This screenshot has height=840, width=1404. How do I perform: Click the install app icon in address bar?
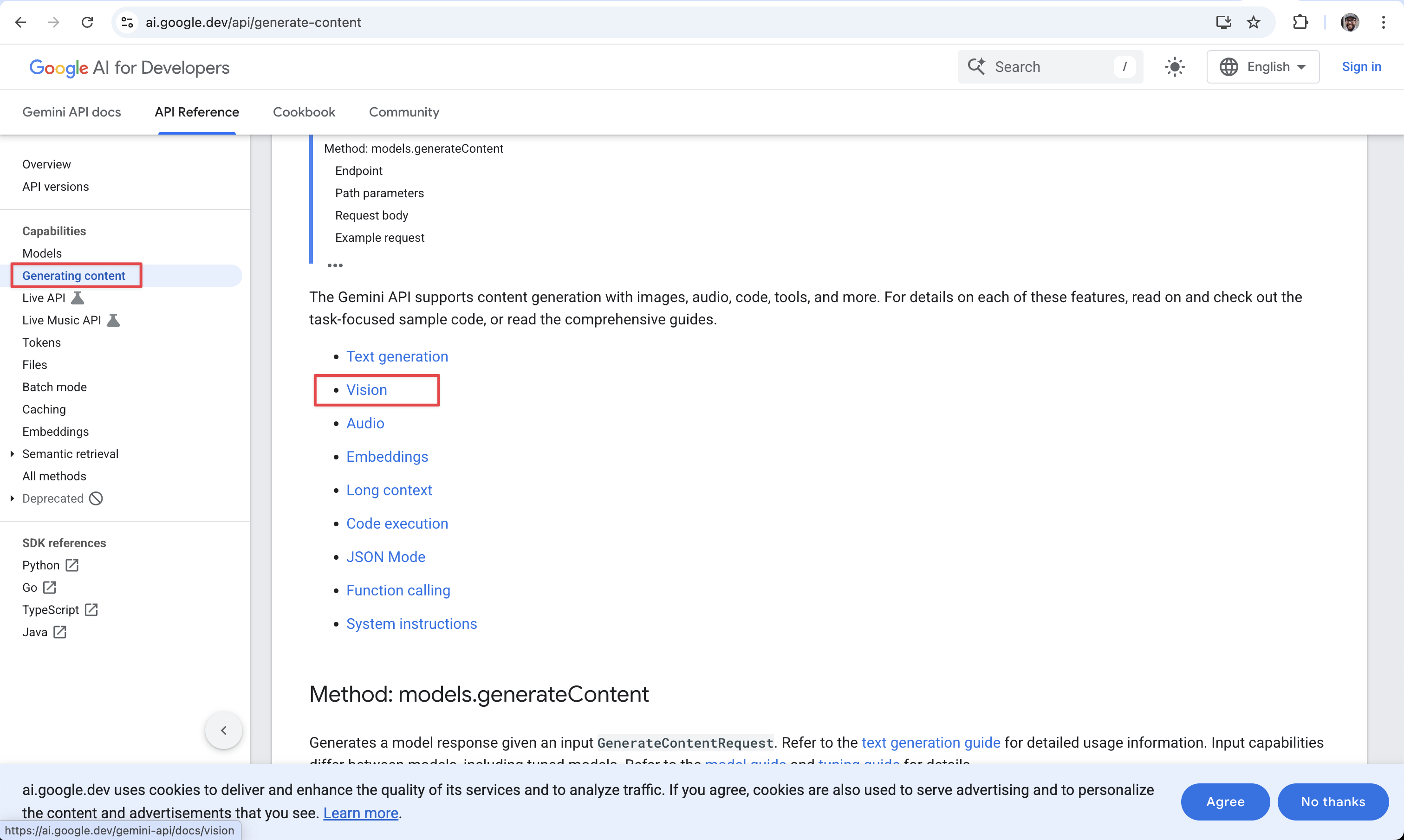point(1223,22)
